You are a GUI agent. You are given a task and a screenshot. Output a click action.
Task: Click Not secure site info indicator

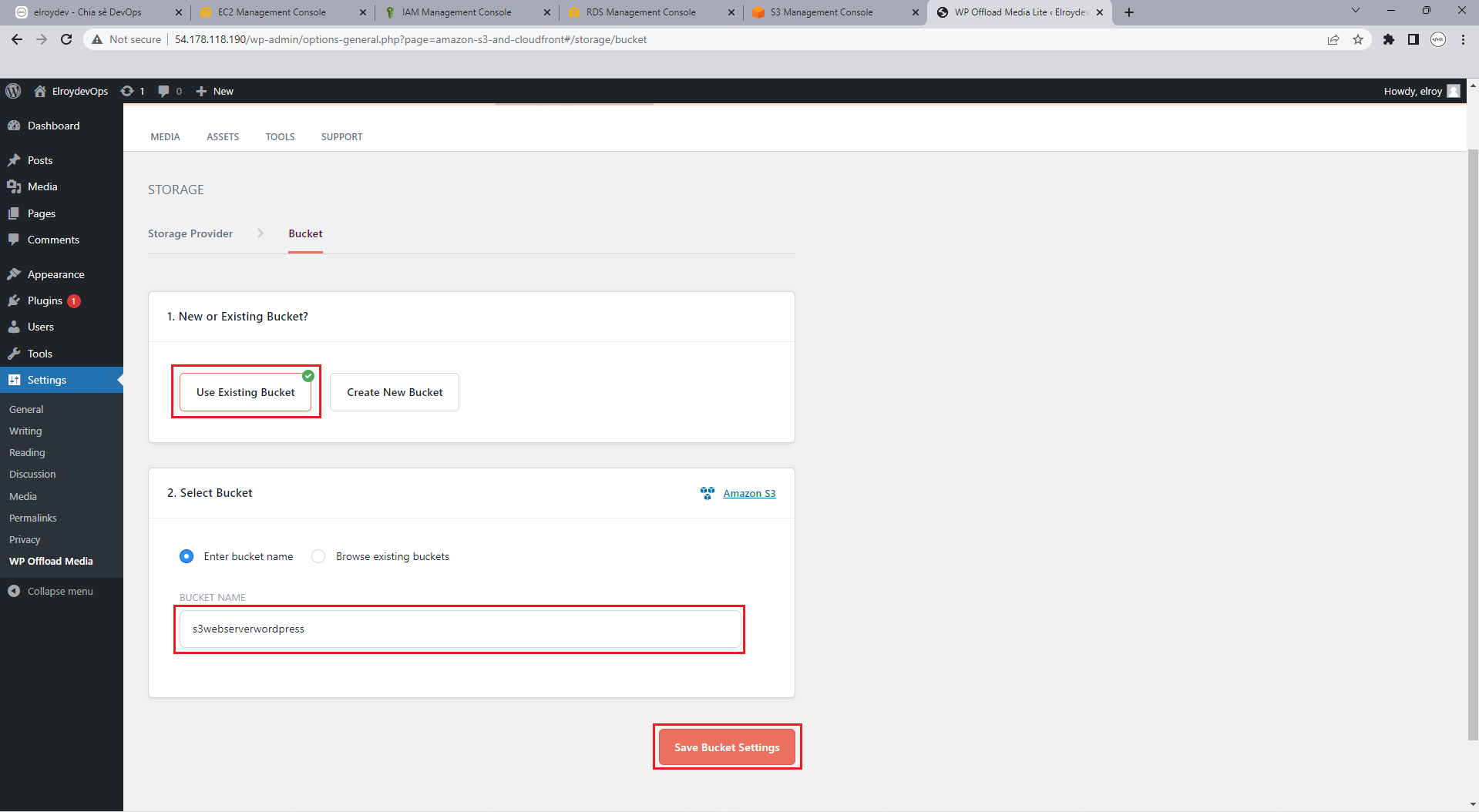tap(126, 39)
